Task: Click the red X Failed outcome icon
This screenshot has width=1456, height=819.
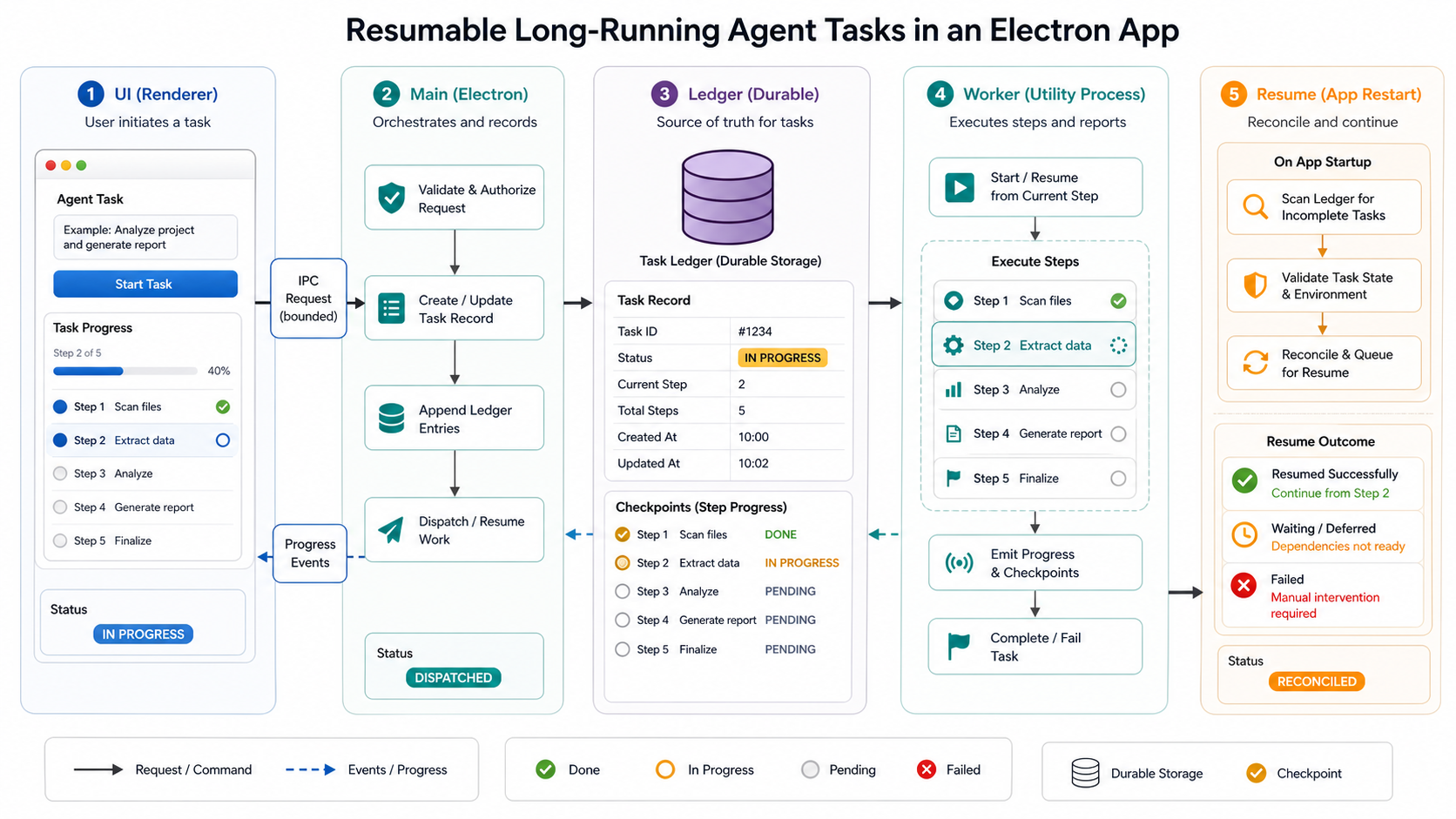Action: (1244, 586)
